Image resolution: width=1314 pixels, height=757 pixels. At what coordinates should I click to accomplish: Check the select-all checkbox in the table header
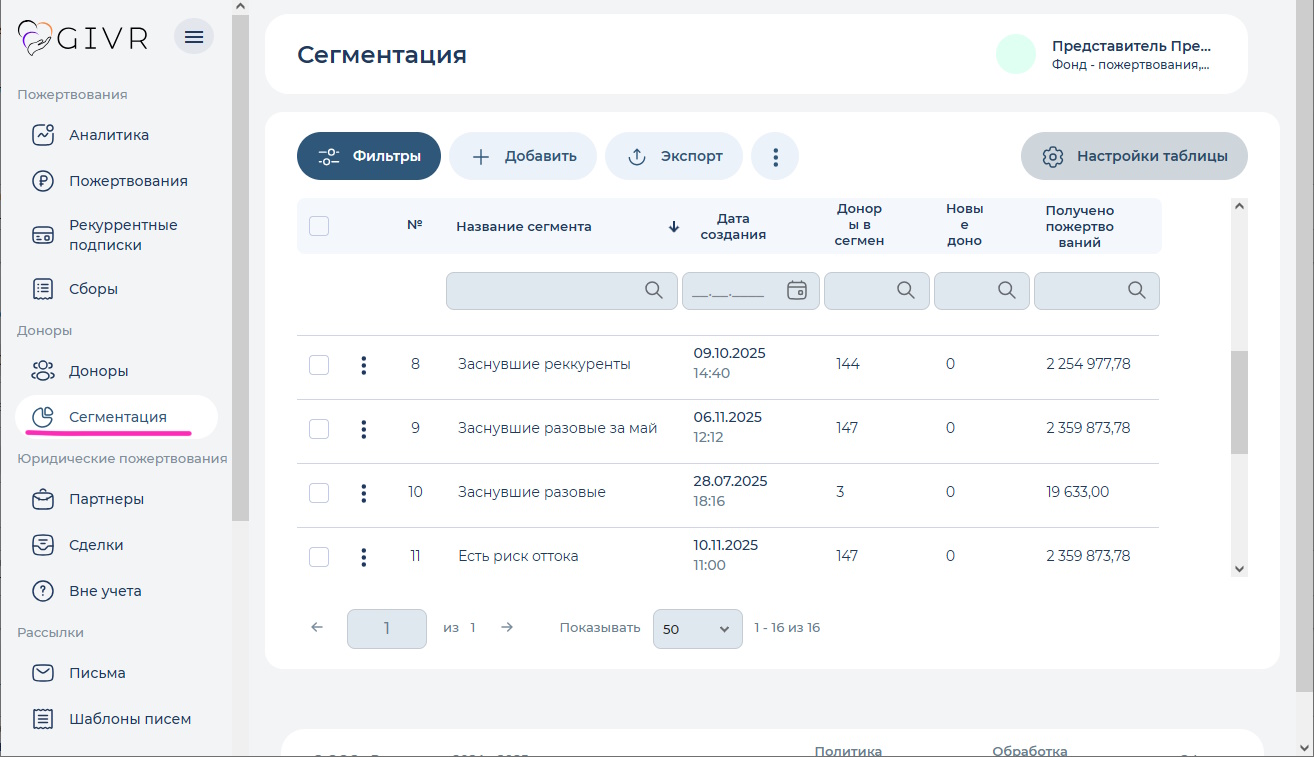tap(318, 226)
